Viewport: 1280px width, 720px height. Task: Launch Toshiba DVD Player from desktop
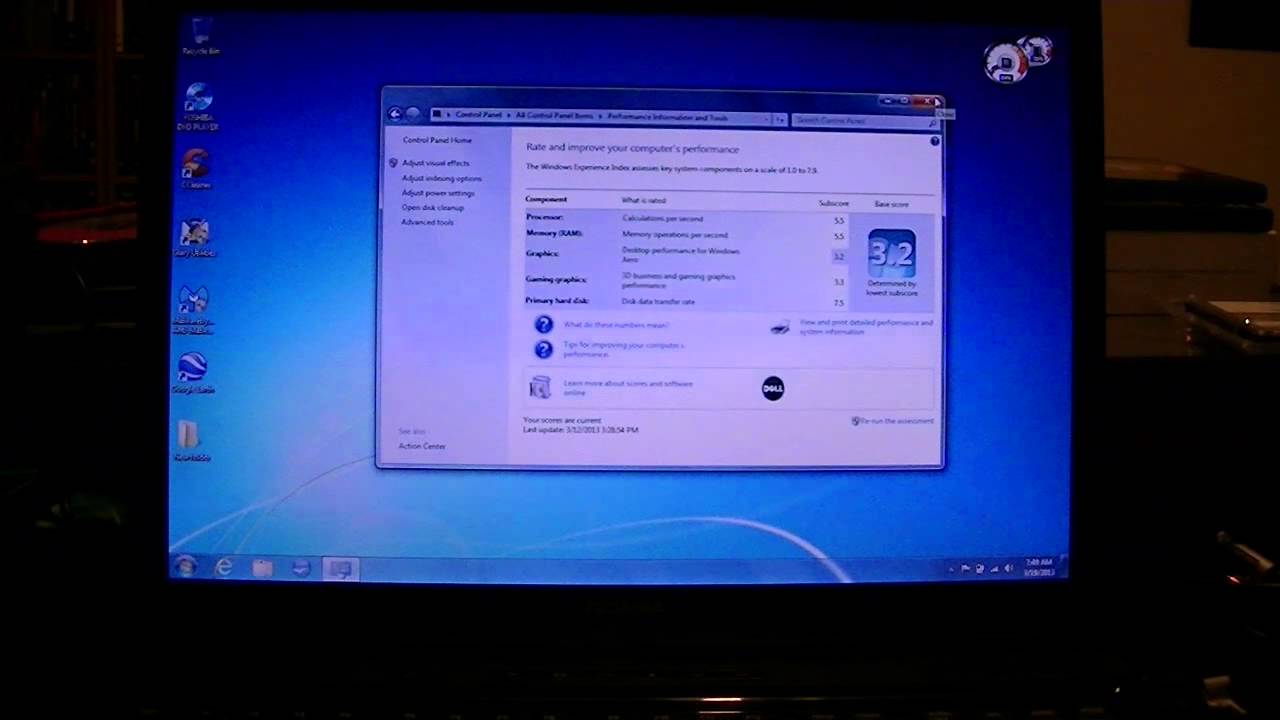[x=198, y=106]
